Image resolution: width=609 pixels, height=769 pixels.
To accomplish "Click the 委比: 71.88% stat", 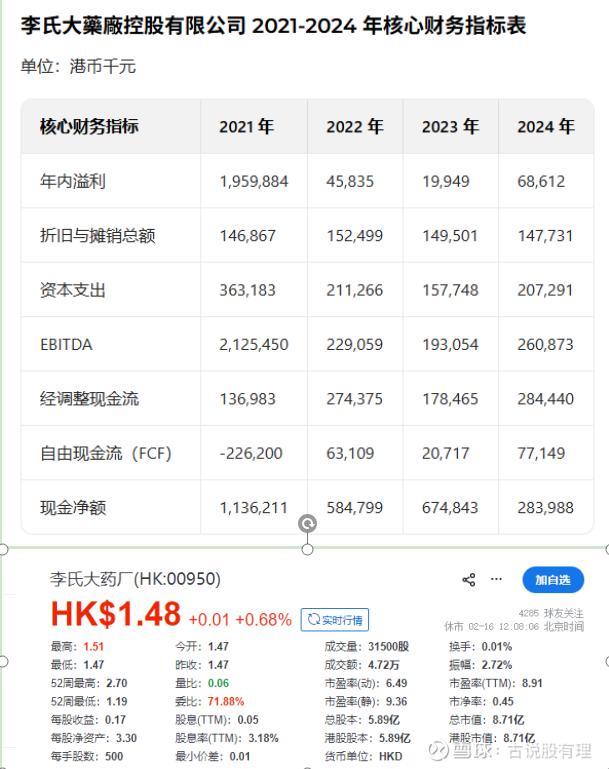I will 210,701.
